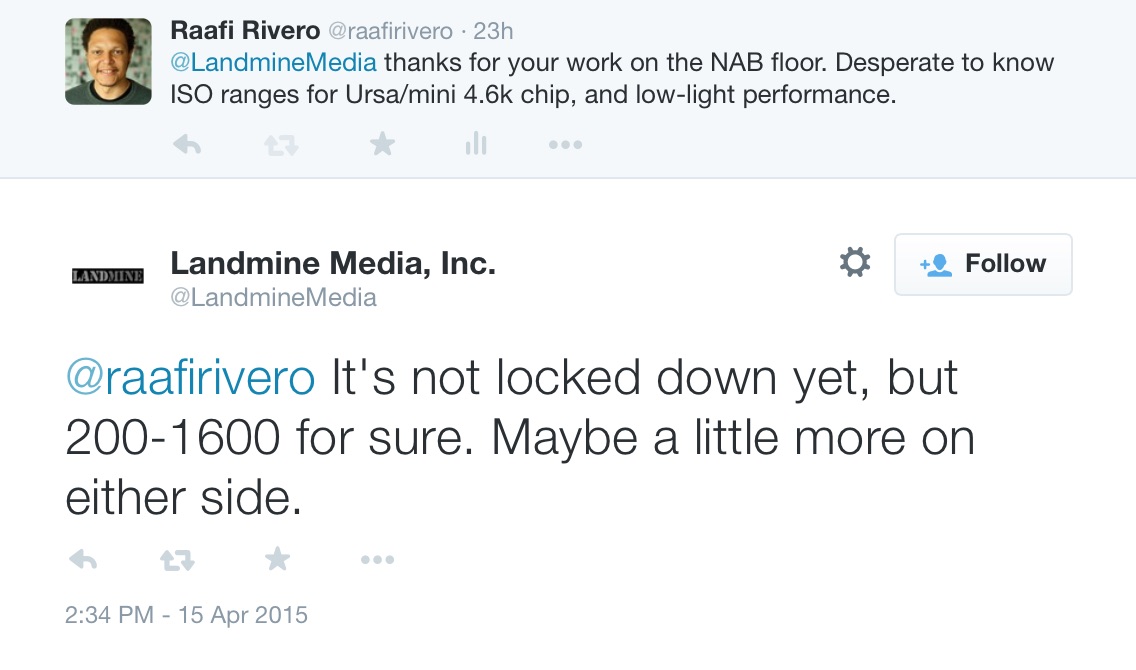
Task: Open Raafi Rivero's profile photo
Action: point(109,62)
